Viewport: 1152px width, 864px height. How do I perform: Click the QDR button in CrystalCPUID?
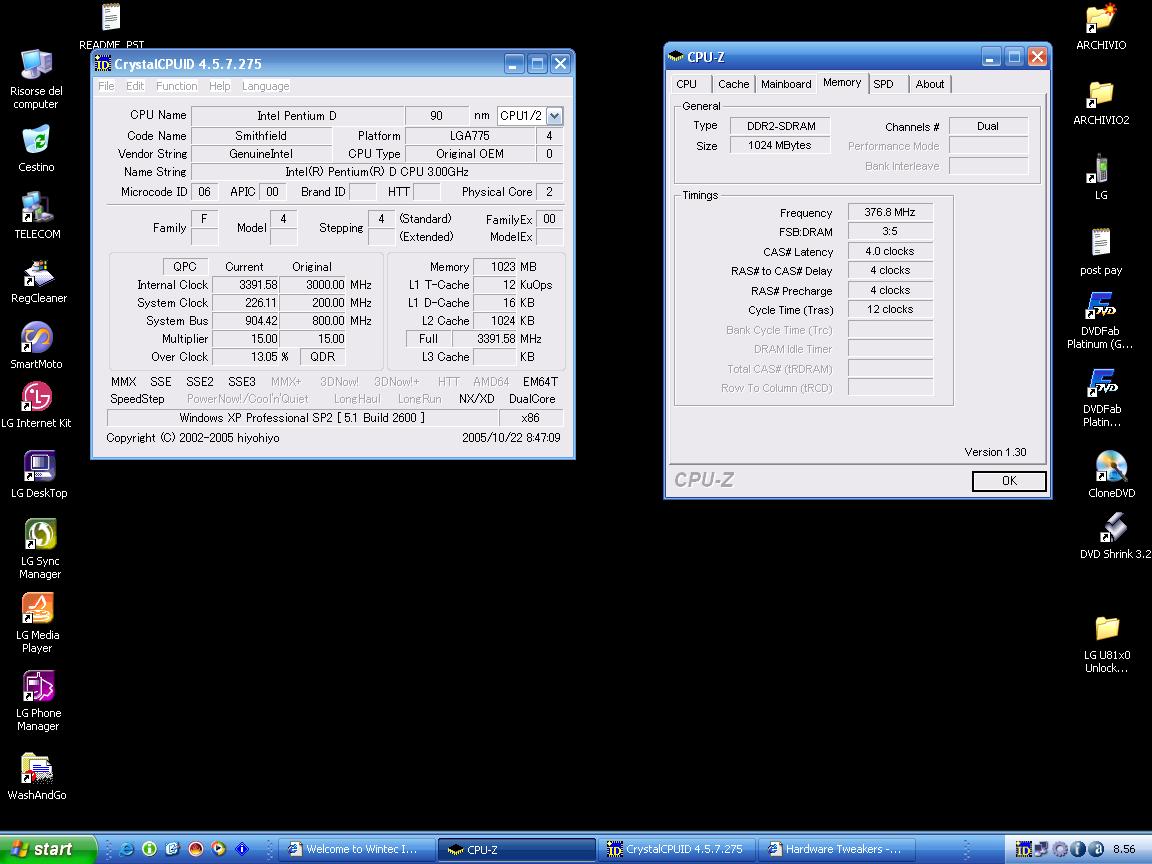323,356
